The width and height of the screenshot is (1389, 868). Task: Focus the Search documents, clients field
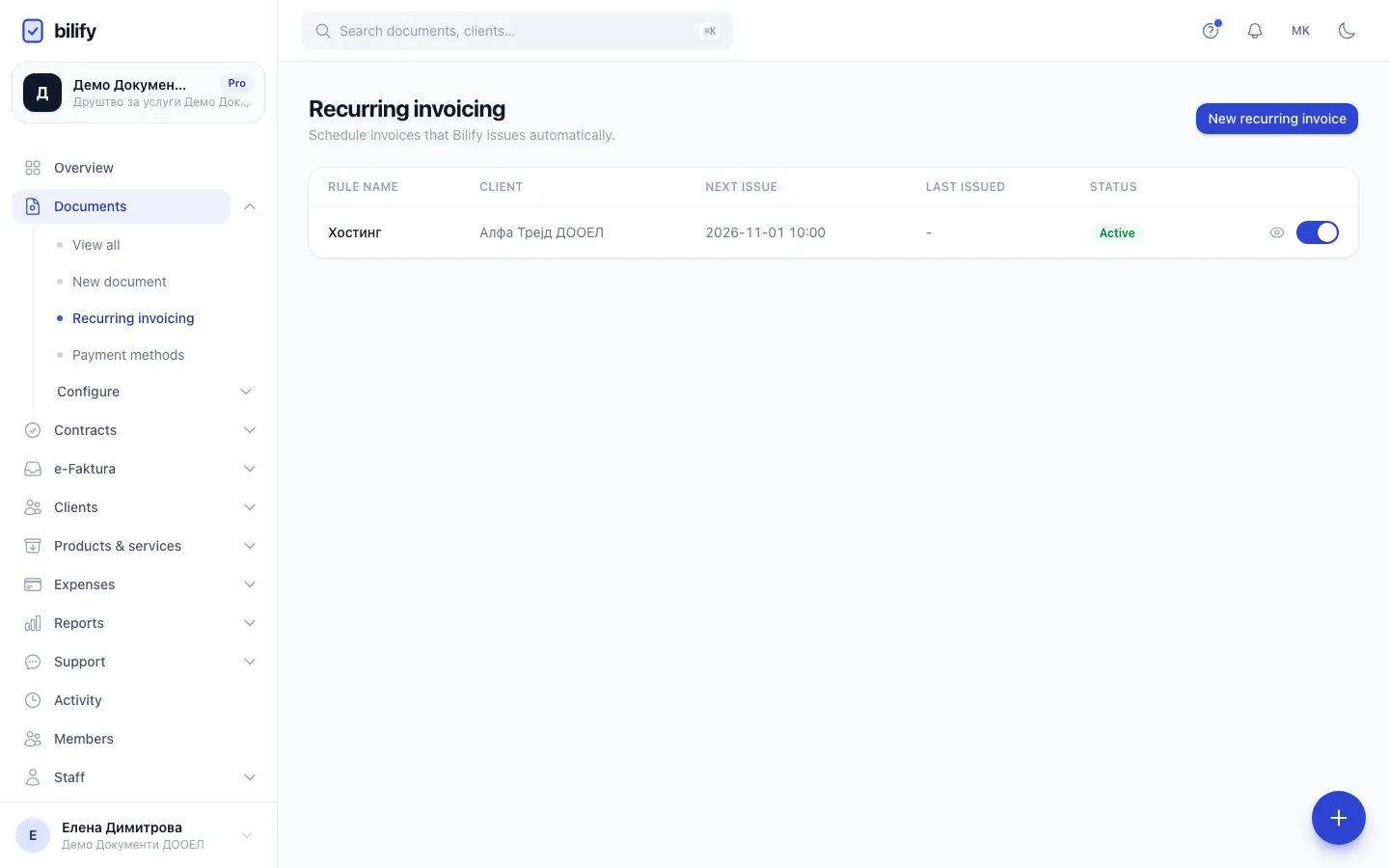click(517, 31)
